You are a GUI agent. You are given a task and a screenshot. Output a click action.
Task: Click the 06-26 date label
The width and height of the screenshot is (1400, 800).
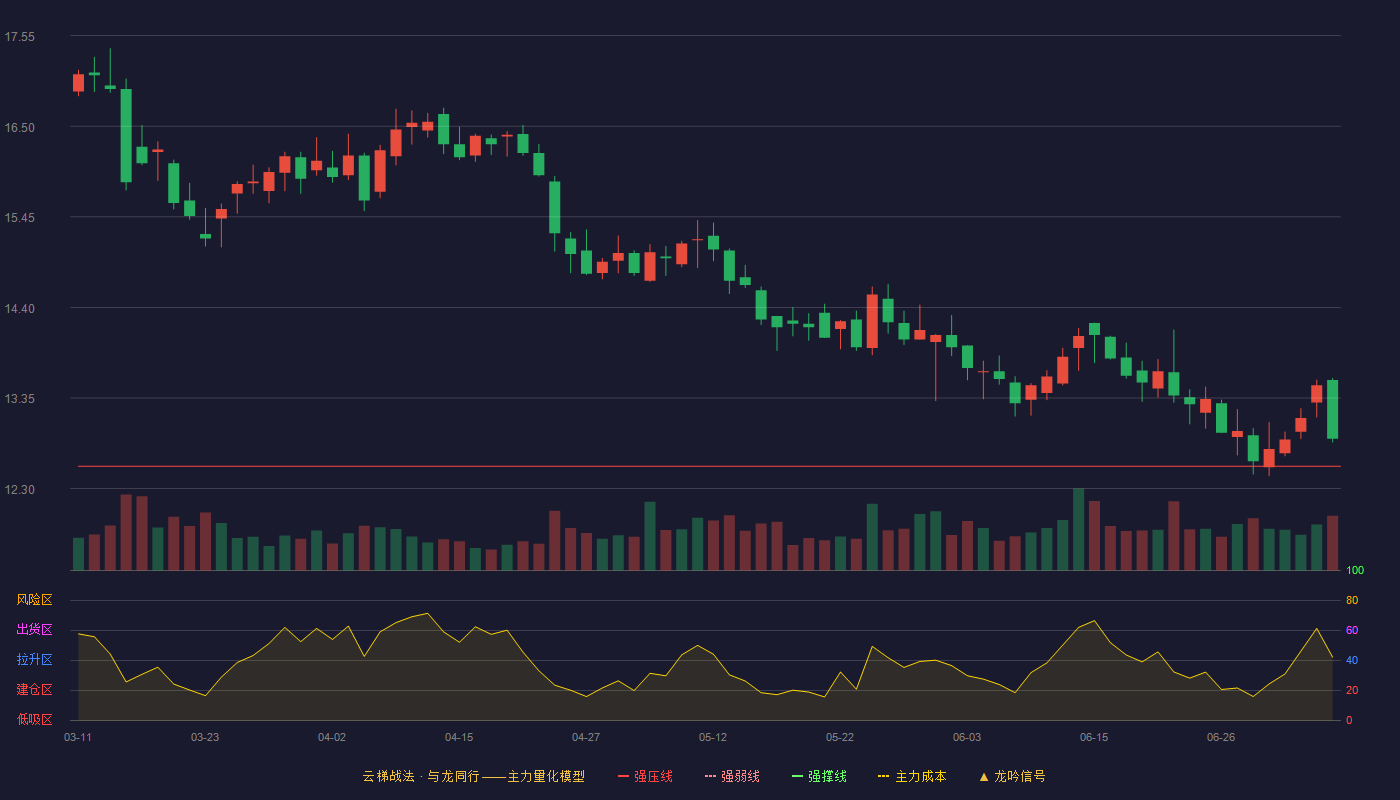pyautogui.click(x=1221, y=737)
